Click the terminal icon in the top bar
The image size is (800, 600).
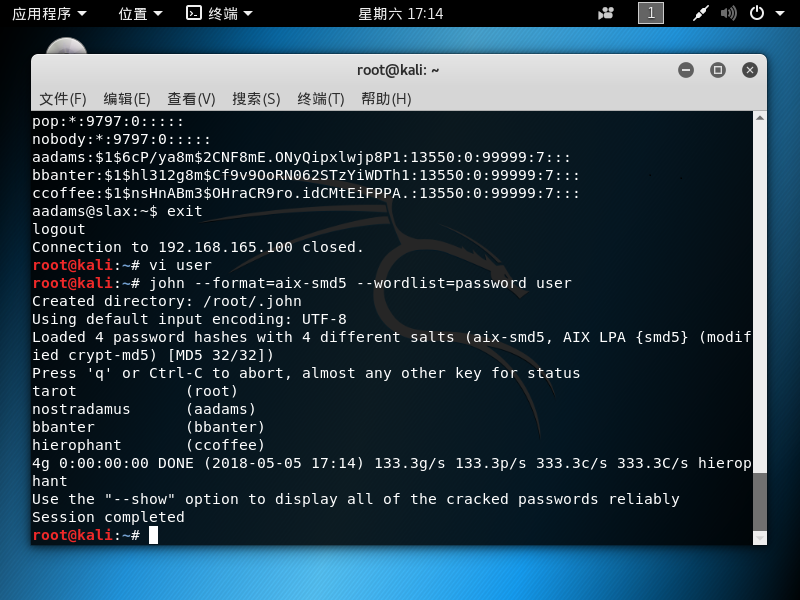[194, 13]
